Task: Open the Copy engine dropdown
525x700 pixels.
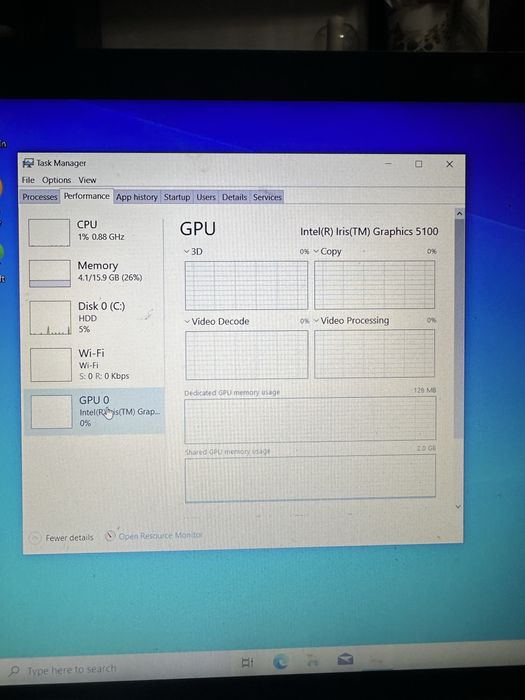Action: 328,251
